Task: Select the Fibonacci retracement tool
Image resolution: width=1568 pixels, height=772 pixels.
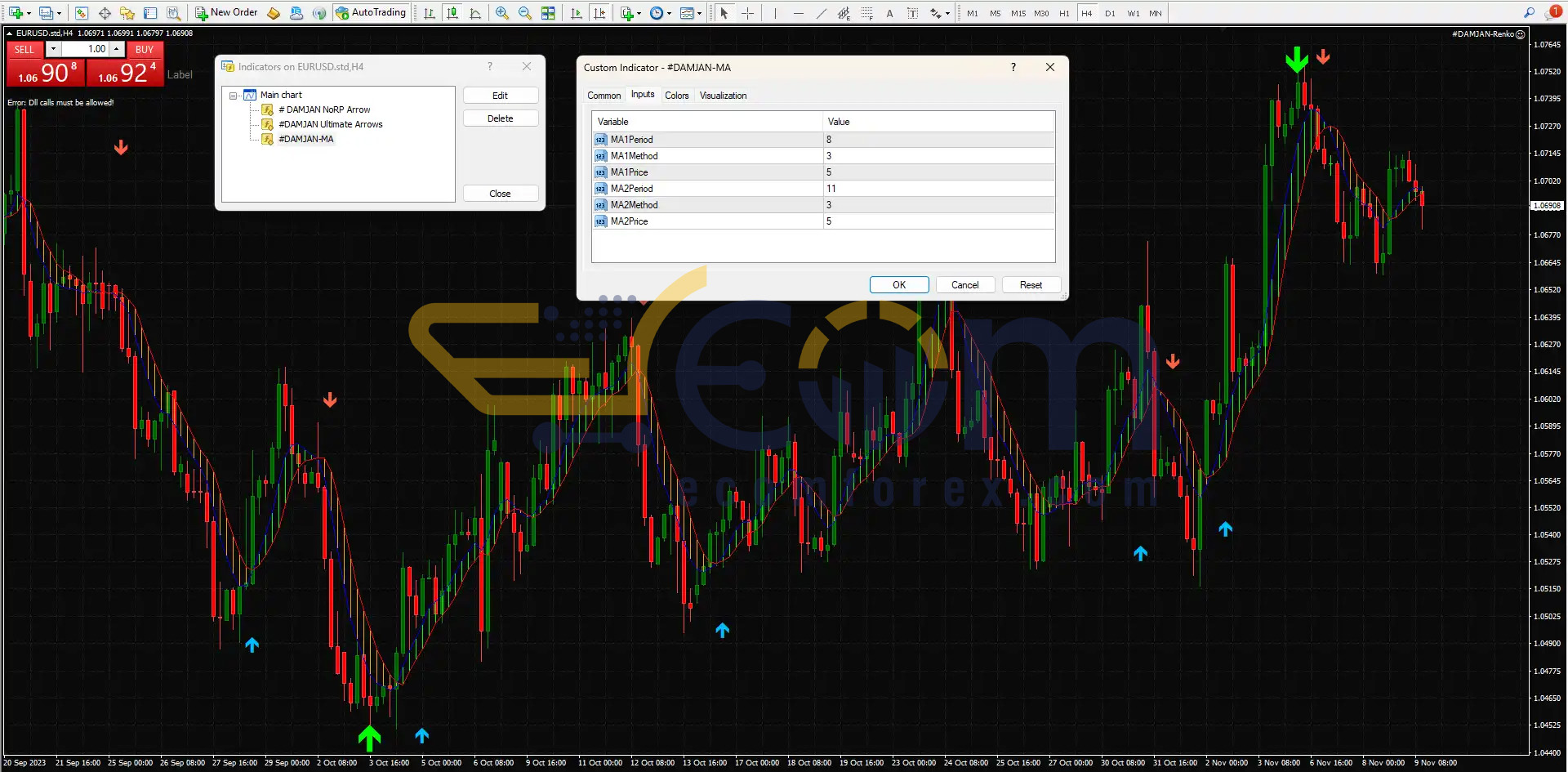Action: coord(866,13)
